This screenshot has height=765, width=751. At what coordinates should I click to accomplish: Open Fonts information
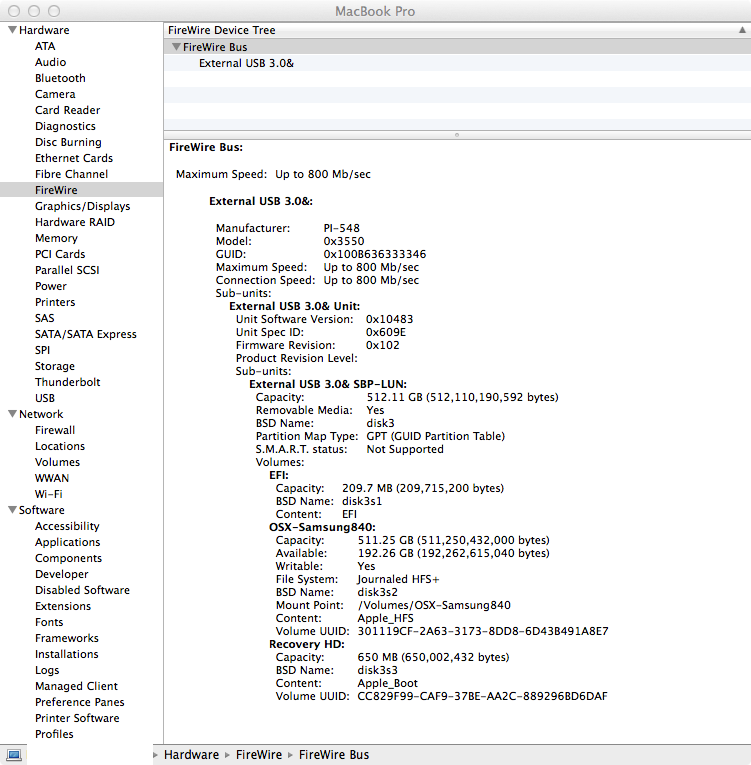point(49,623)
